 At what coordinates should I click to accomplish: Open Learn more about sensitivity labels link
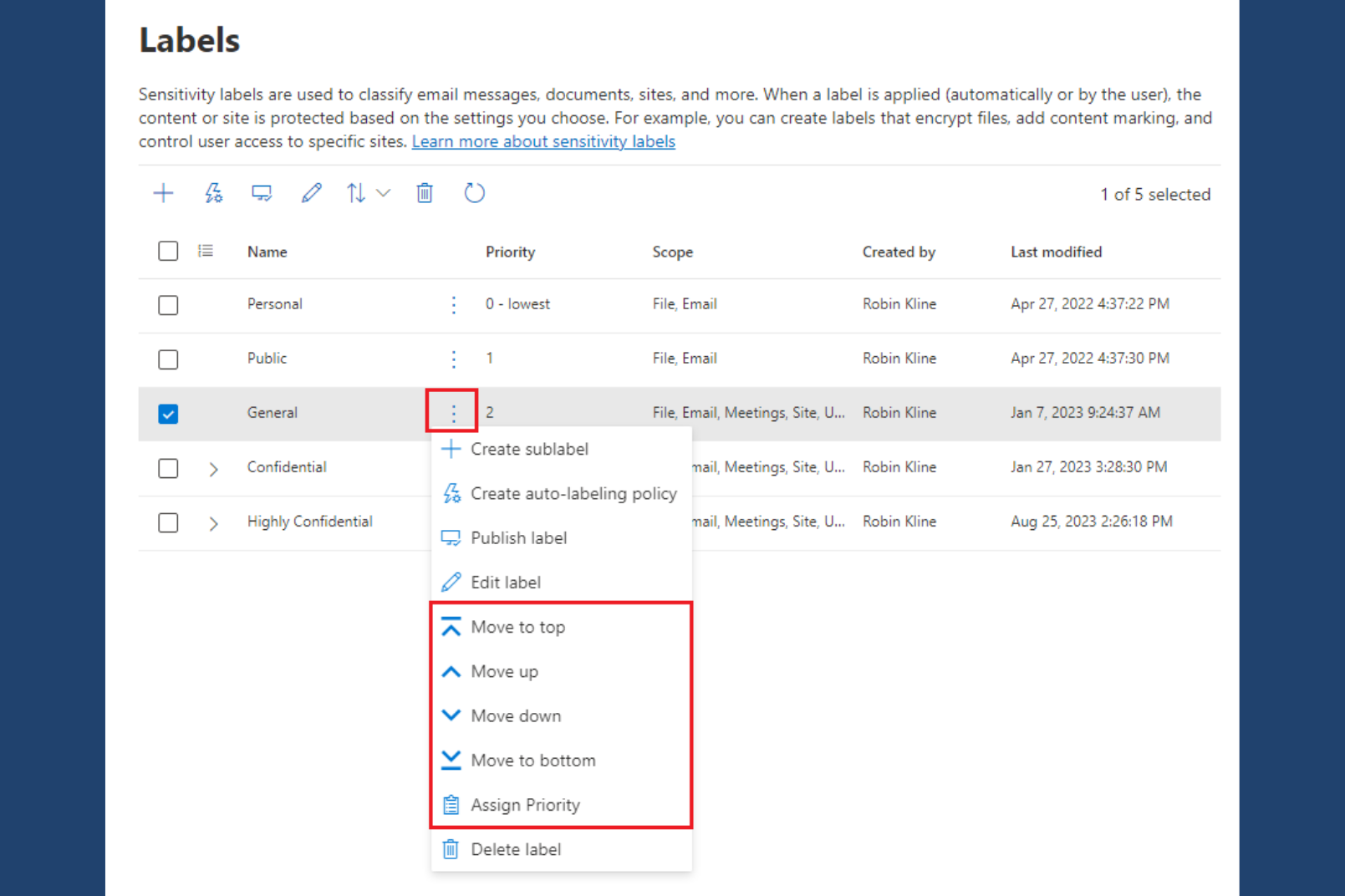click(543, 141)
